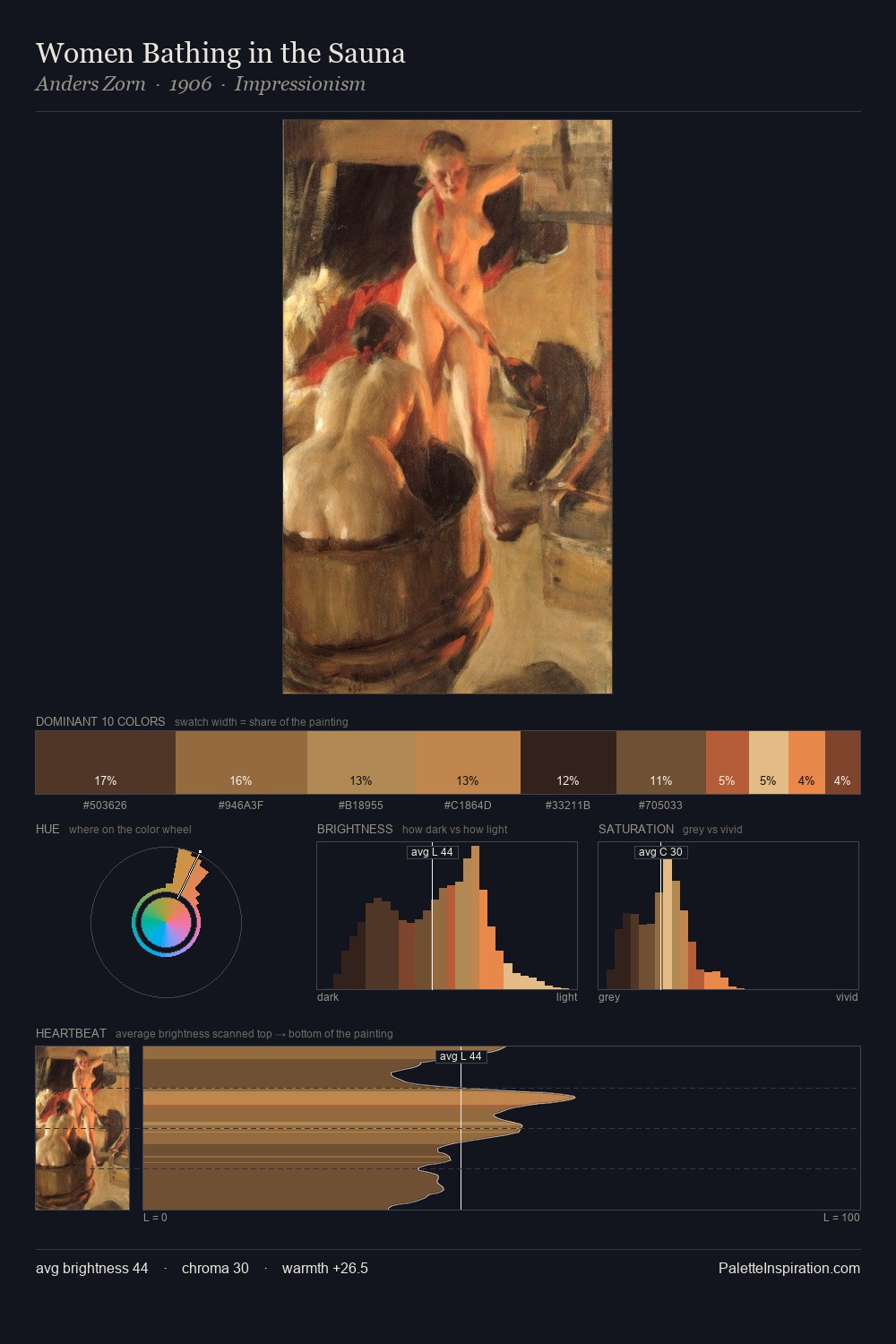
Task: Click the rainbow color wheel center
Action: tap(166, 923)
